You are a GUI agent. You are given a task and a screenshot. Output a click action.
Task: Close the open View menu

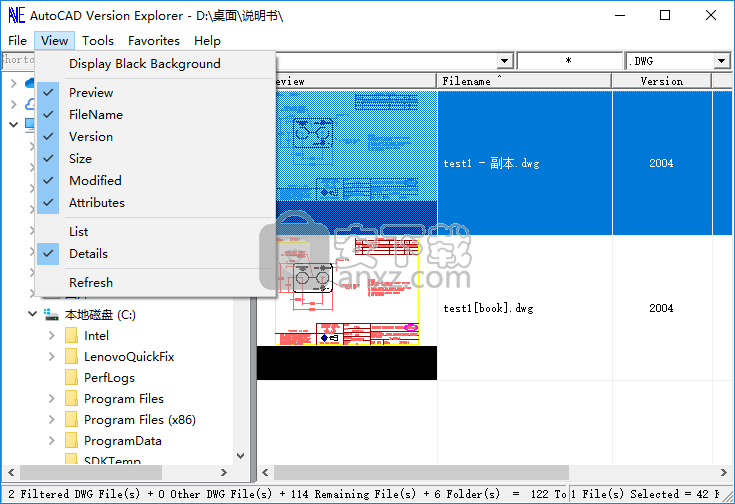[54, 41]
